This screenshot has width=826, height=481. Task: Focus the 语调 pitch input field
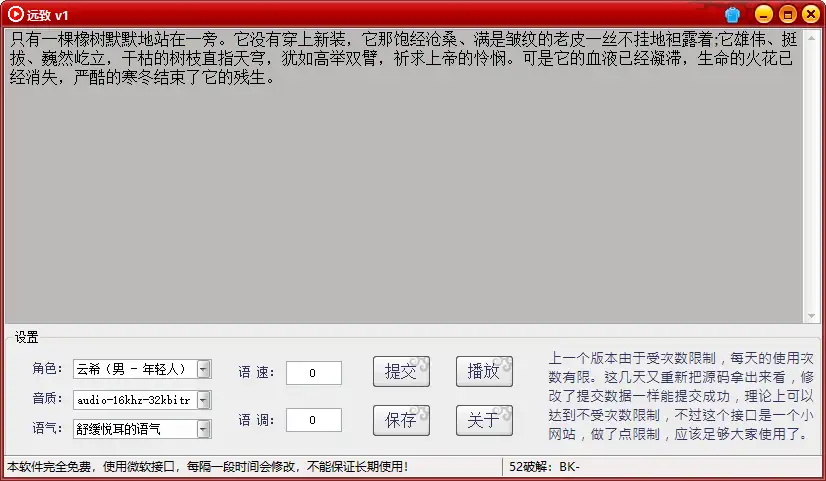313,421
